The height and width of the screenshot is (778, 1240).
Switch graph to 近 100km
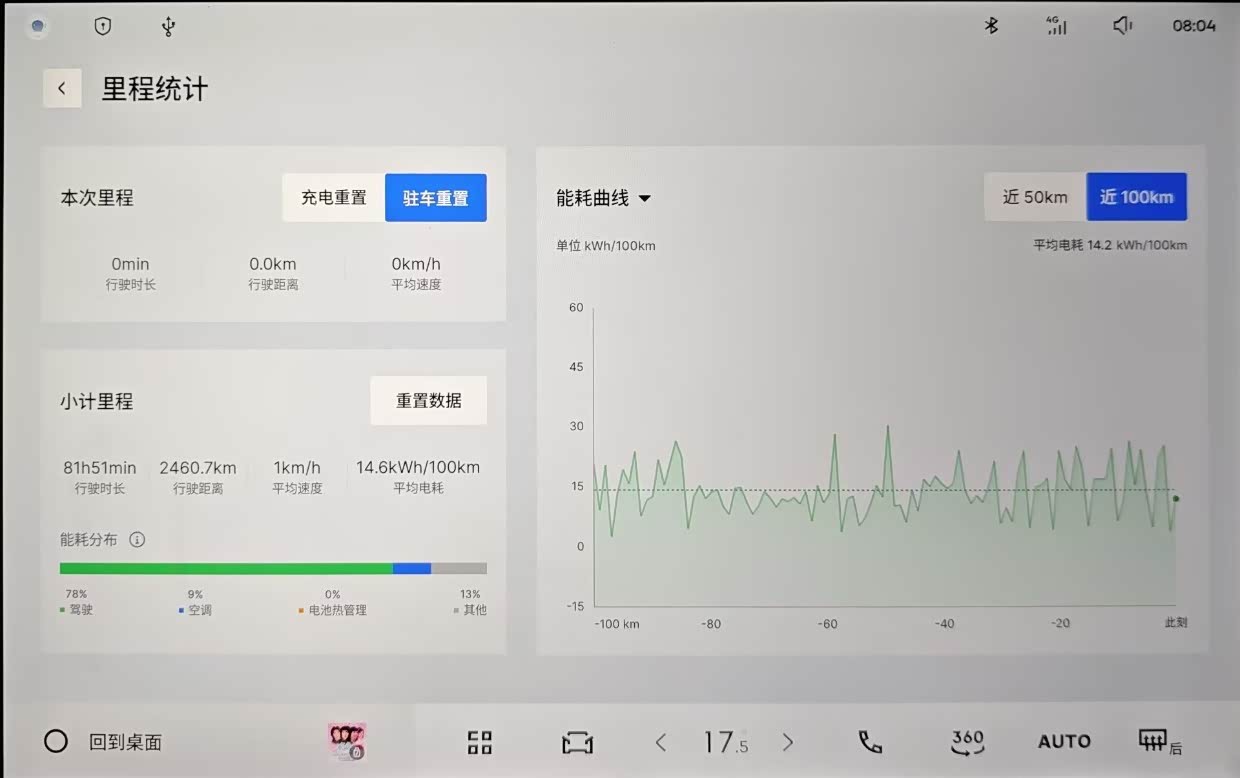pyautogui.click(x=1137, y=197)
